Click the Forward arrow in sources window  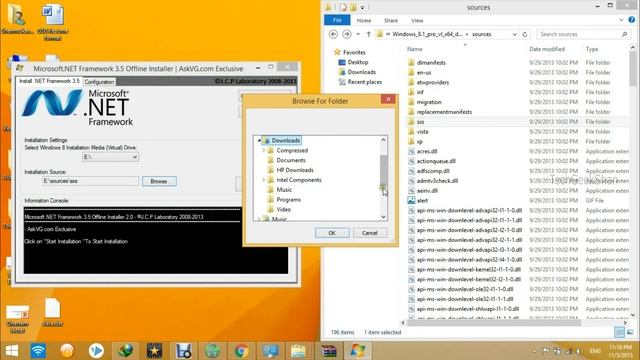[347, 34]
